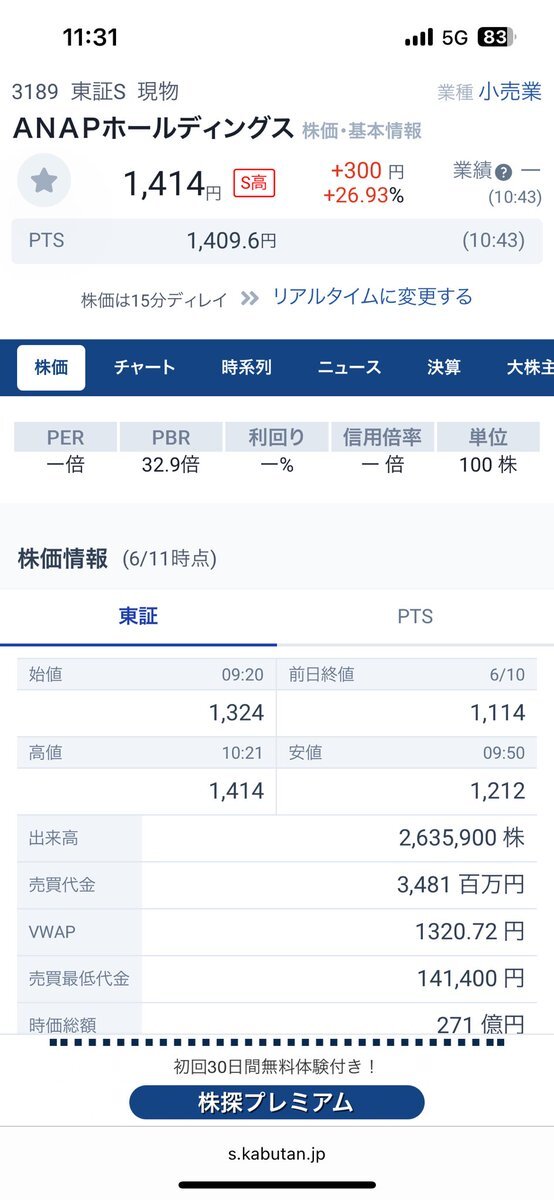Open the 決算 tab
Image resolution: width=554 pixels, height=1200 pixels.
click(444, 367)
